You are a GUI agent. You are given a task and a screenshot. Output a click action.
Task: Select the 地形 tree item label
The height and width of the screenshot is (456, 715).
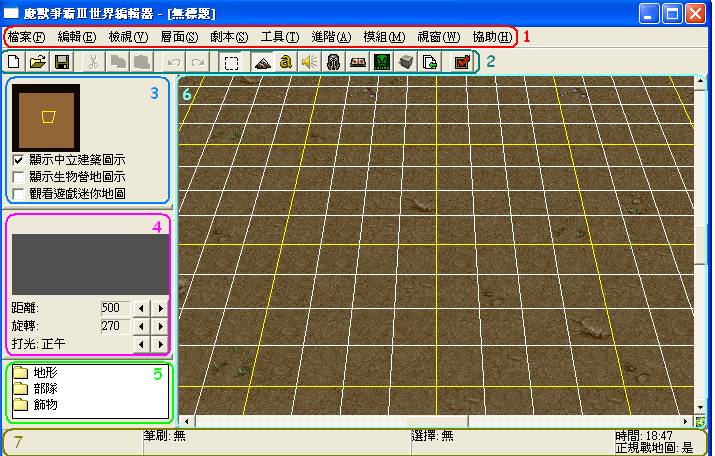tap(45, 373)
